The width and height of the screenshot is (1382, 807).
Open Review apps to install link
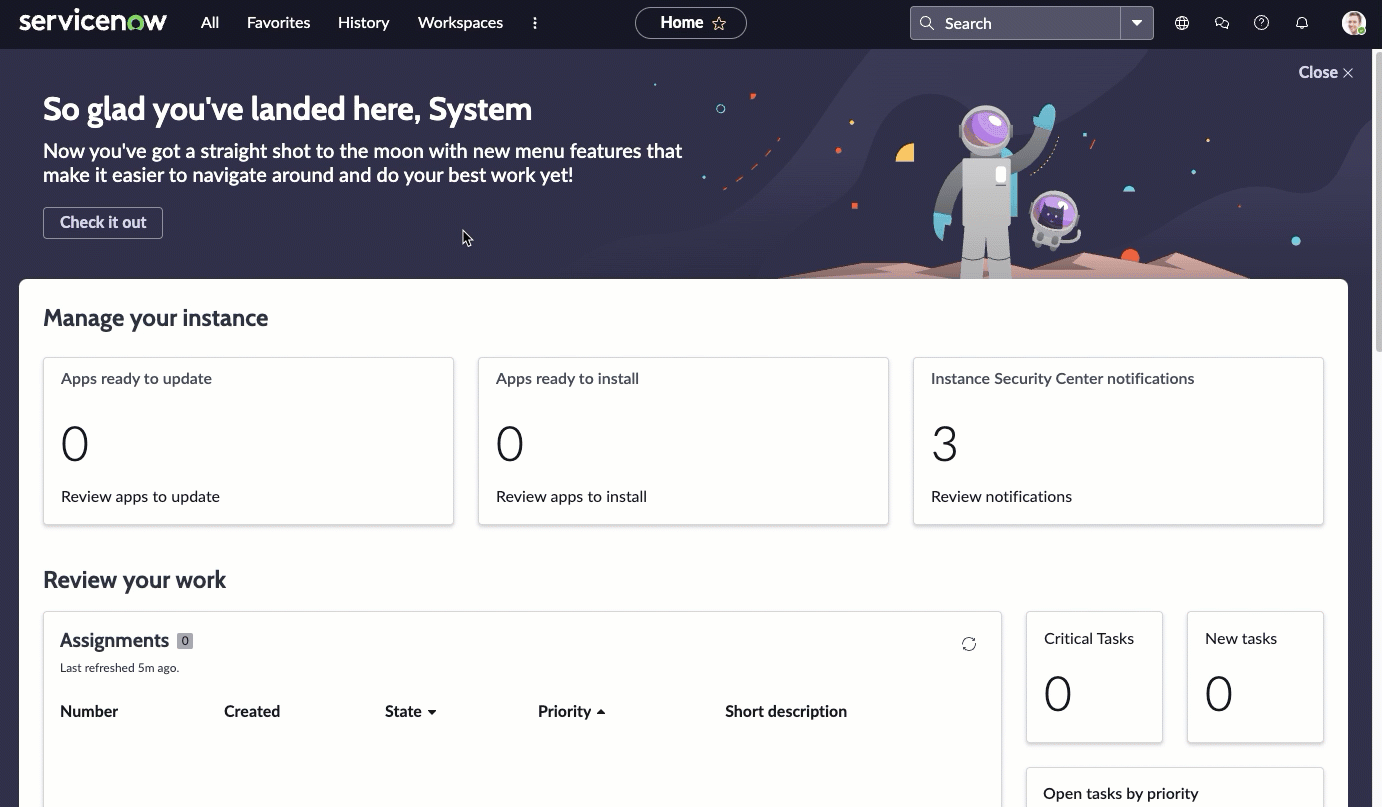[571, 496]
